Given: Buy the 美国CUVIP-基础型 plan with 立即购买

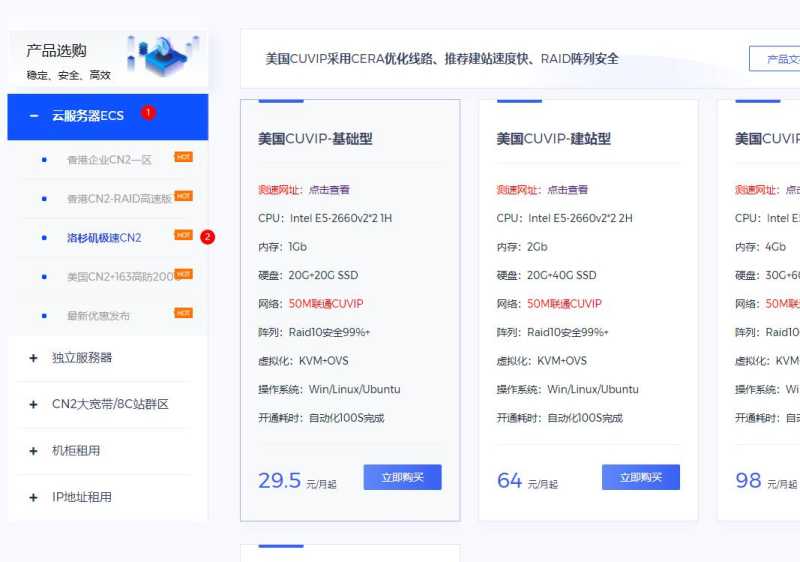Looking at the screenshot, I should point(403,477).
